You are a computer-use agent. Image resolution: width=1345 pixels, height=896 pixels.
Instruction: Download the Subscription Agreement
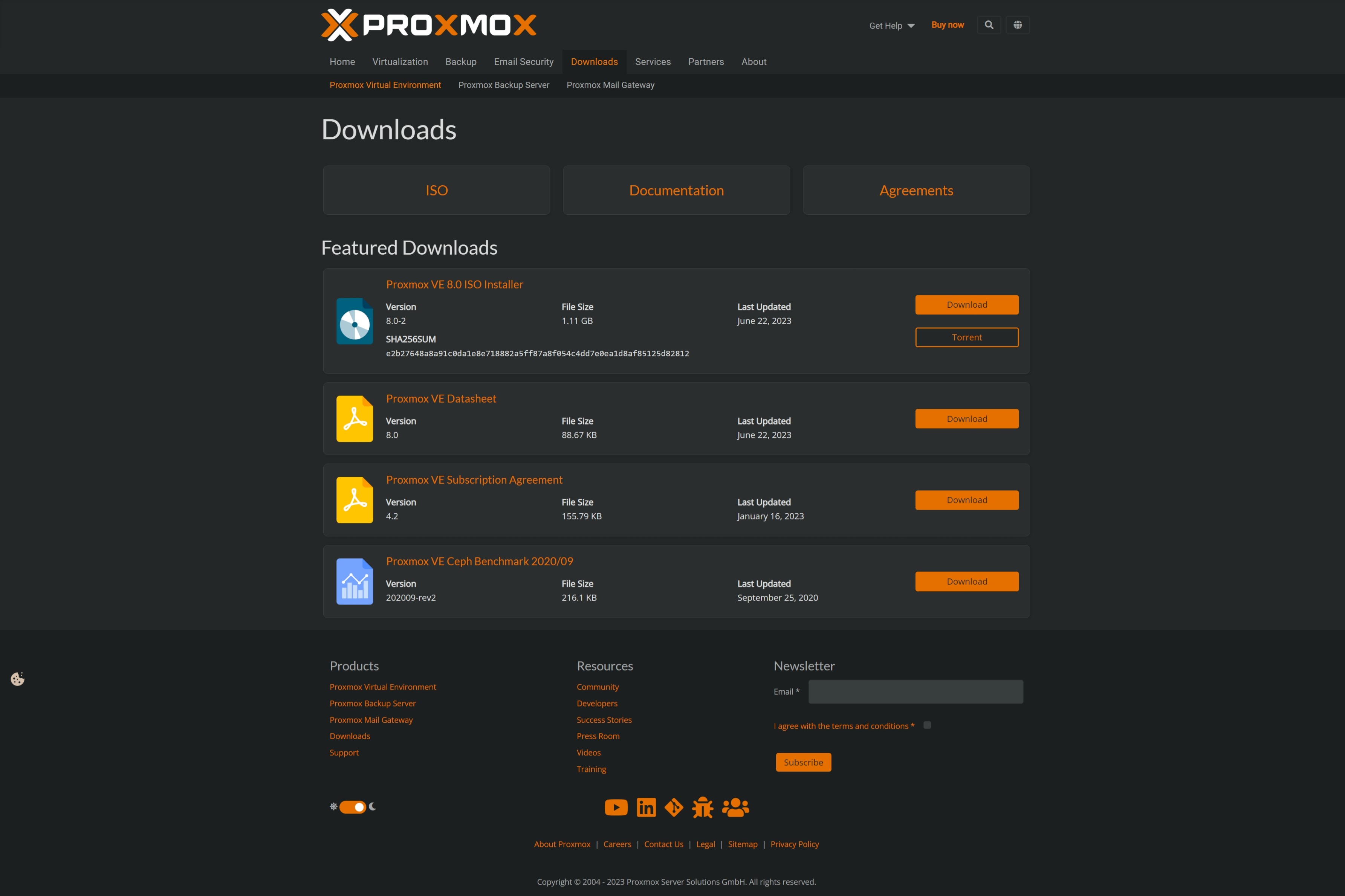pyautogui.click(x=967, y=500)
